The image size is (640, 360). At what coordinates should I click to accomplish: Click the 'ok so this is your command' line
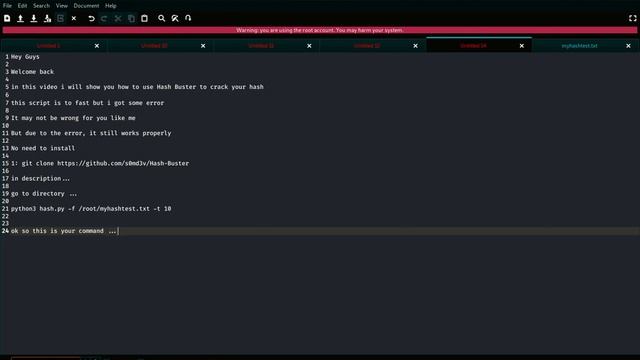pos(64,231)
